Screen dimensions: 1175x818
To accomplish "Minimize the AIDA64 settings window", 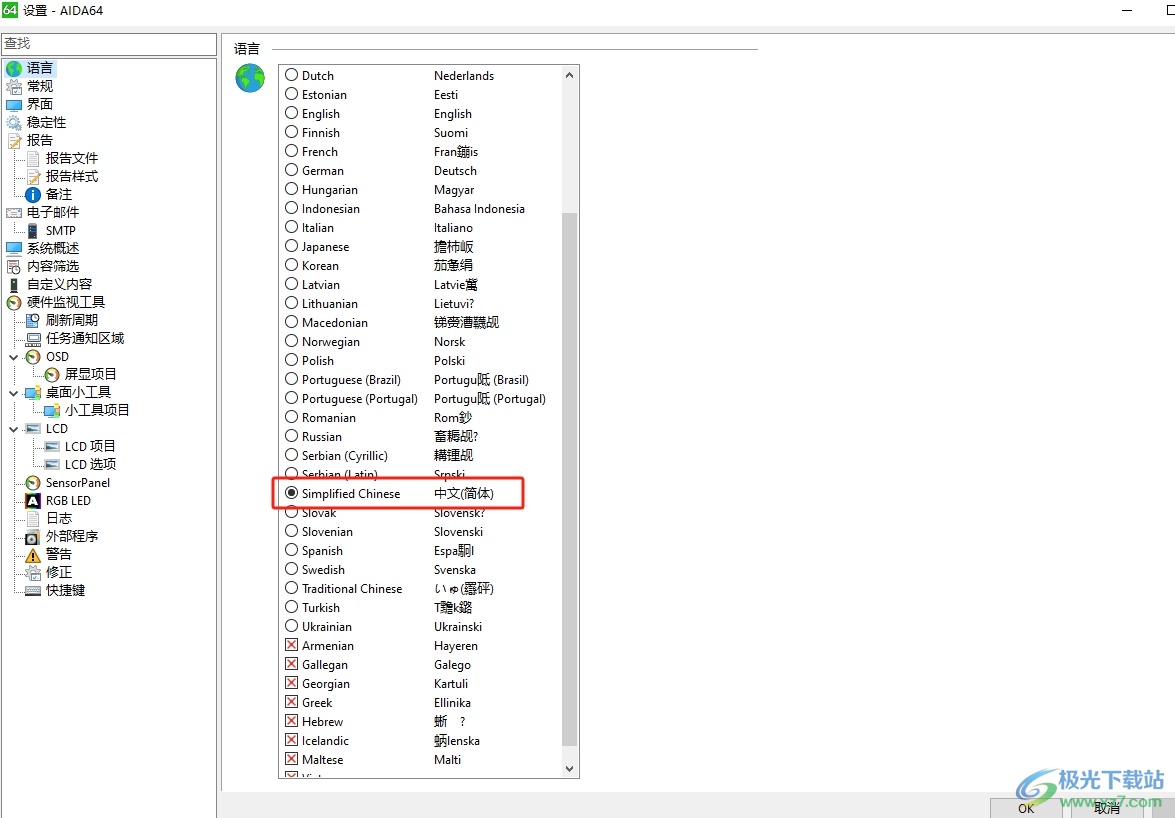I will (x=1127, y=10).
